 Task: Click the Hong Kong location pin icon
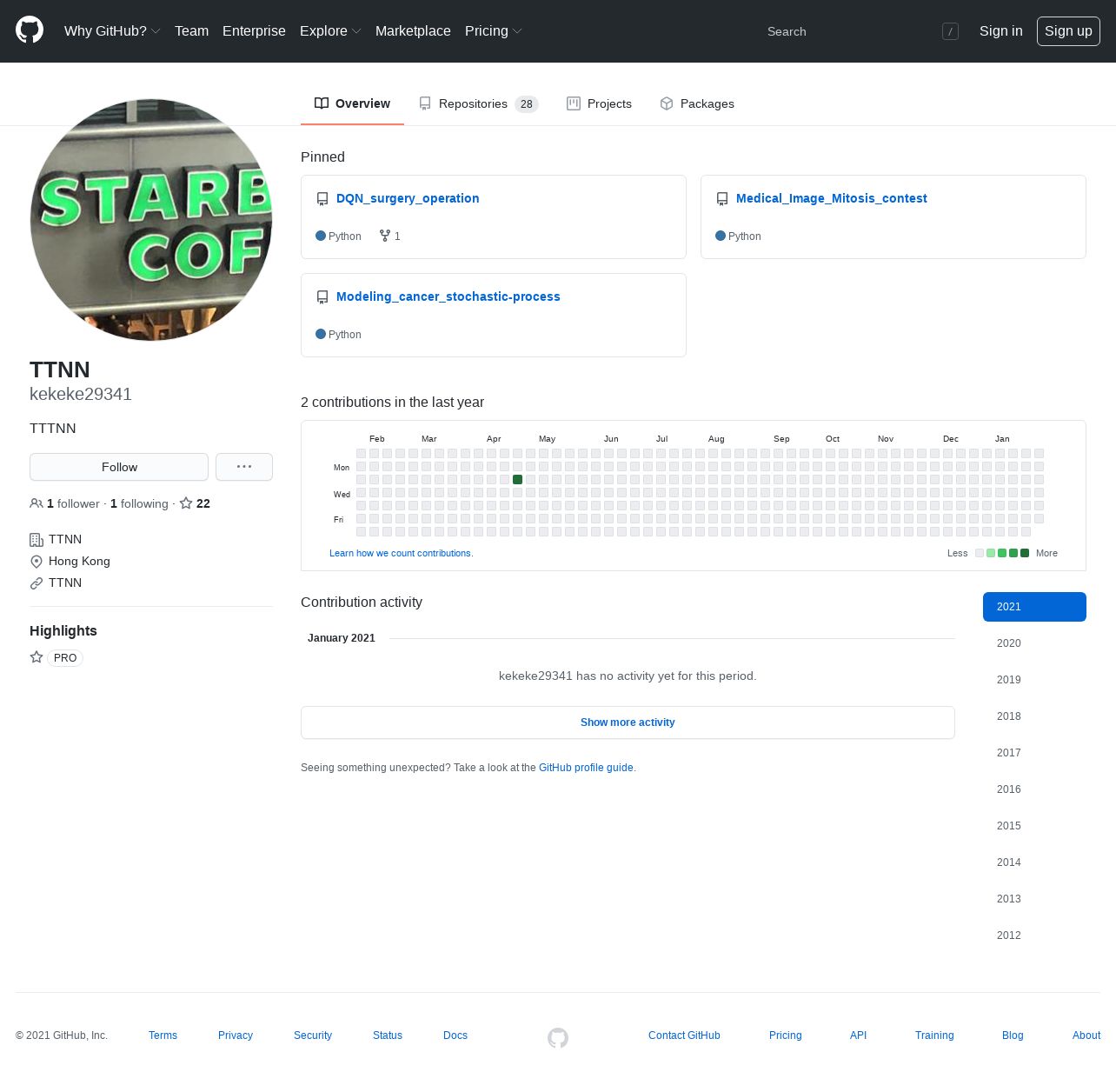coord(37,562)
